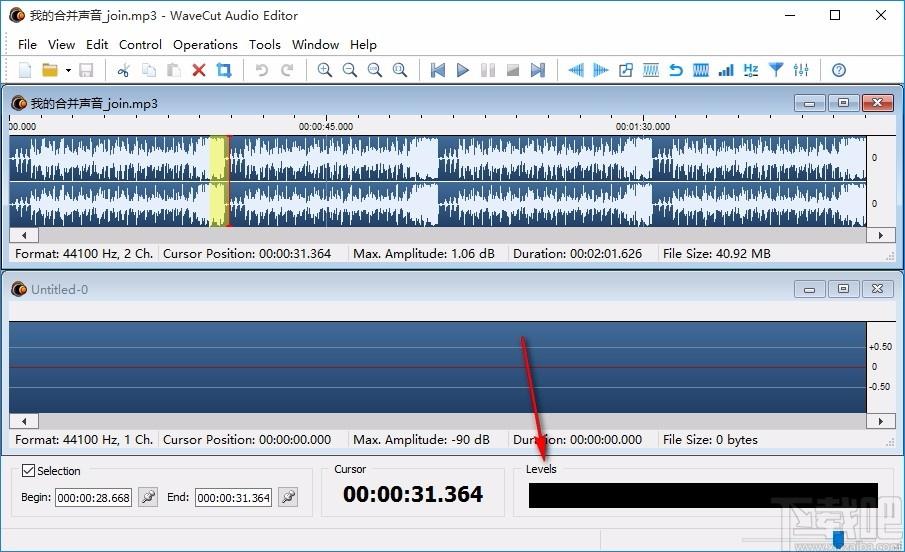Click the reverse audio icon
Viewport: 905px width, 552px height.
coord(676,70)
